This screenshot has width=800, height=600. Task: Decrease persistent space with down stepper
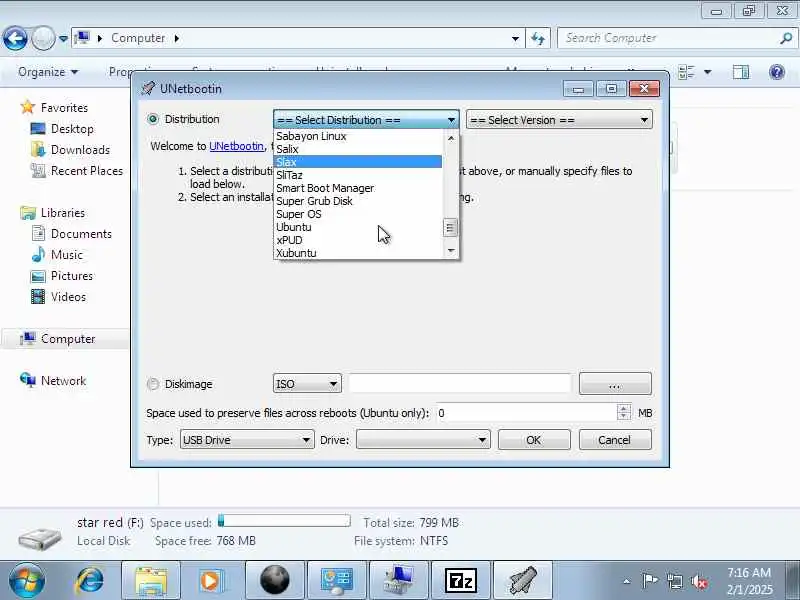(x=624, y=417)
